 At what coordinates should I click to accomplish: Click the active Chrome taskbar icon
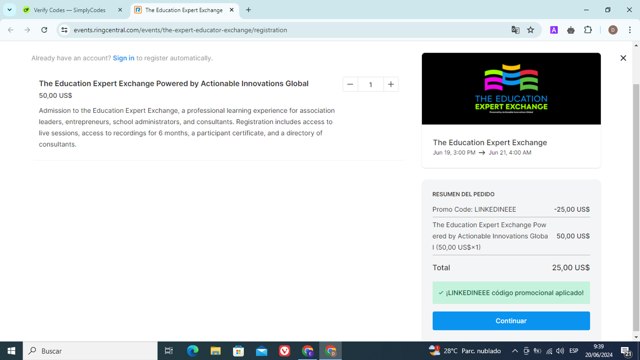point(331,351)
